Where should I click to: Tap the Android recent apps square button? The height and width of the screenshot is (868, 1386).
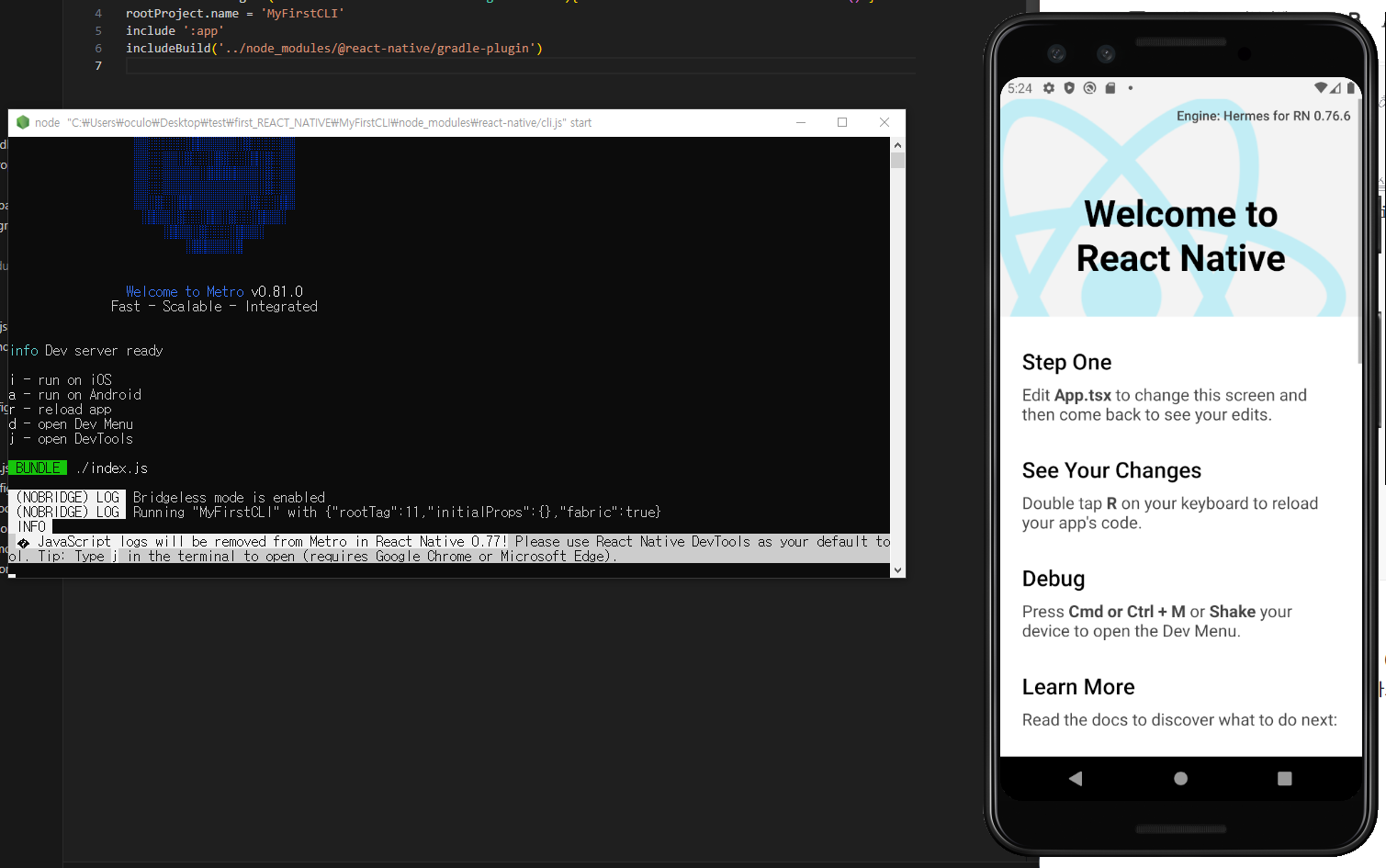[x=1285, y=778]
